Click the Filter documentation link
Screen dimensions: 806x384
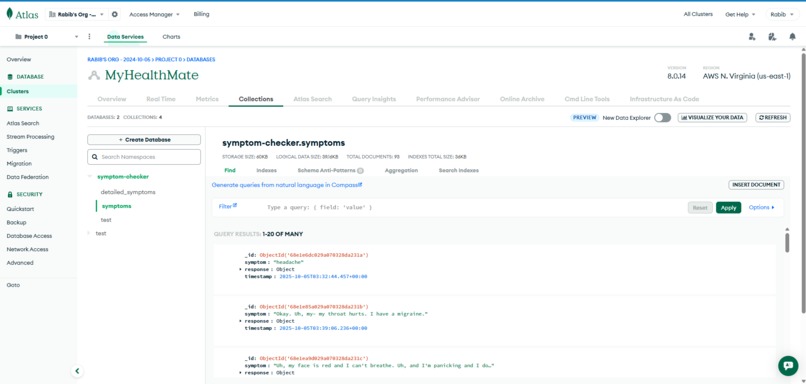pos(227,206)
